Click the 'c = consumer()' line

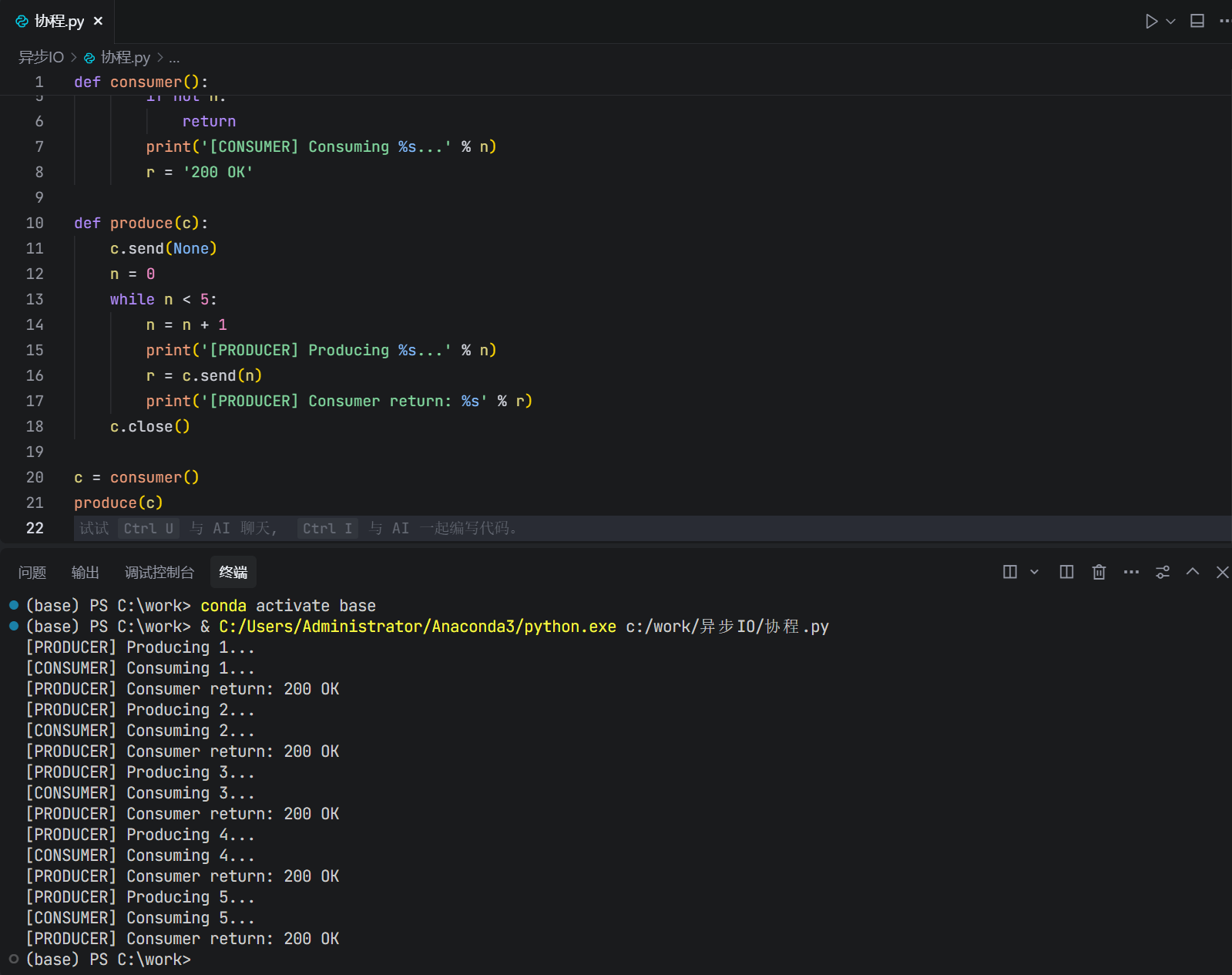[x=136, y=477]
